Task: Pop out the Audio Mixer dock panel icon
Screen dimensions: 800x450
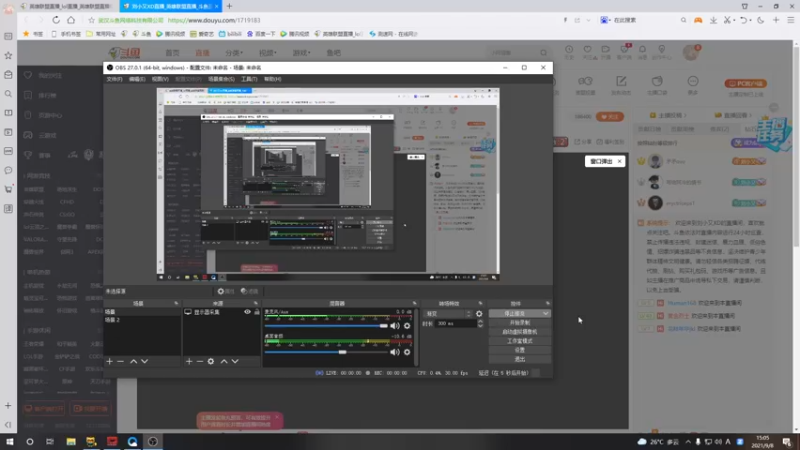Action: coord(414,303)
